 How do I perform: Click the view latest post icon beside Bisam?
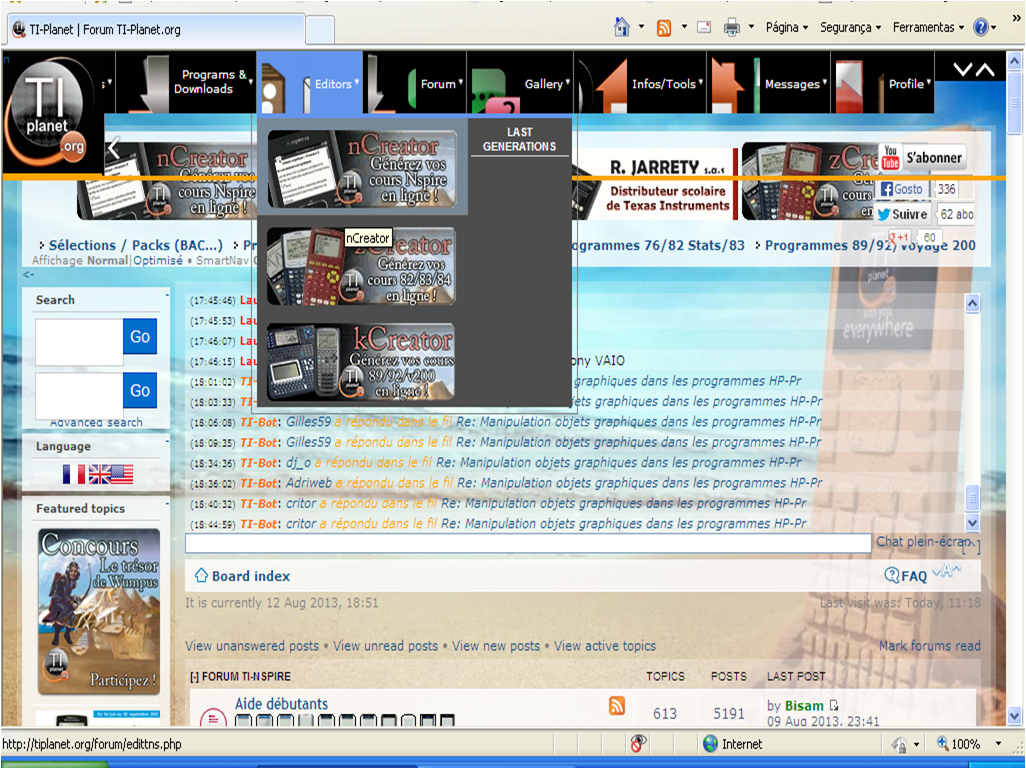(x=834, y=706)
